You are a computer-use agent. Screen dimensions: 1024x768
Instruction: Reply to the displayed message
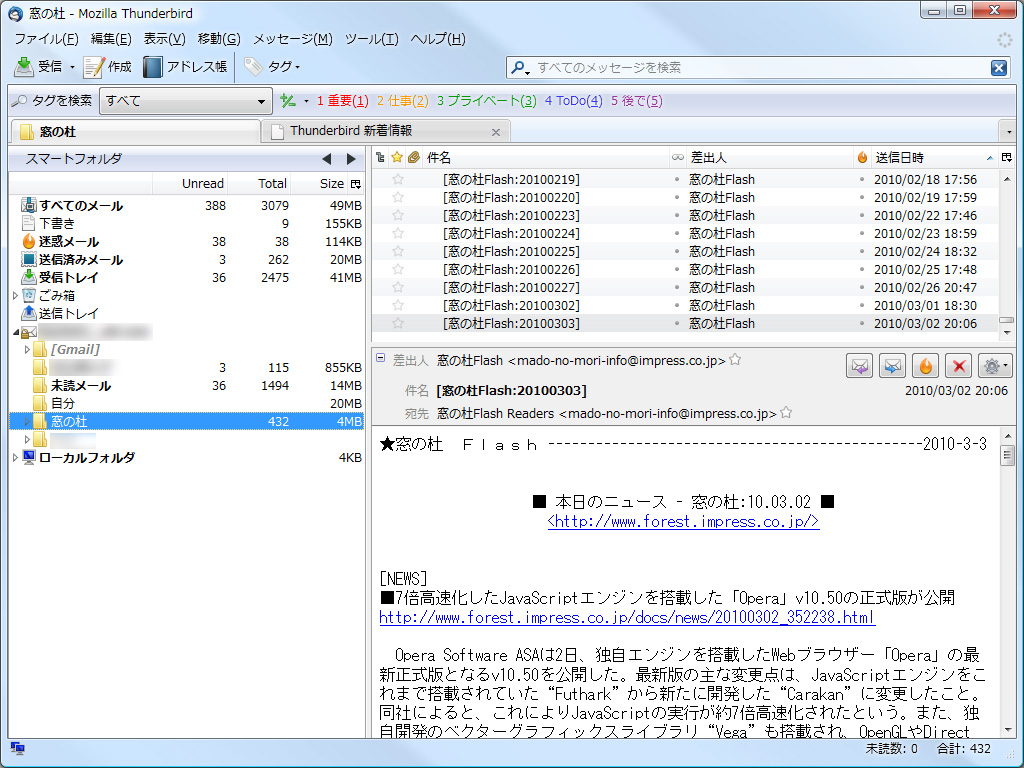pos(859,366)
